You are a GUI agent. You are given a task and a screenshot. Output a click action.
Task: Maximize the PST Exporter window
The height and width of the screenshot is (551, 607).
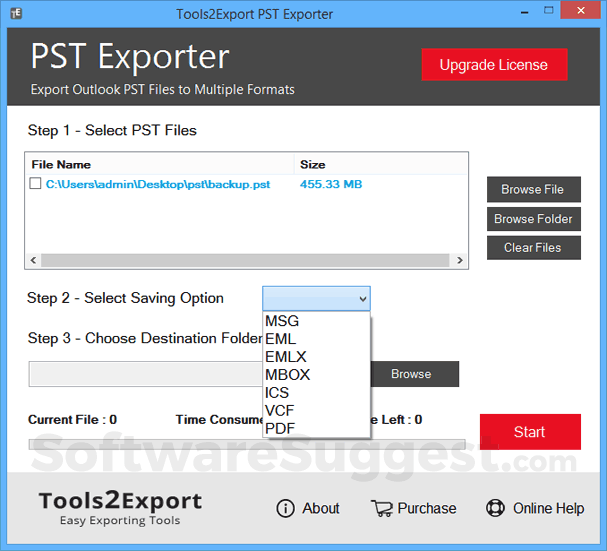tap(549, 10)
